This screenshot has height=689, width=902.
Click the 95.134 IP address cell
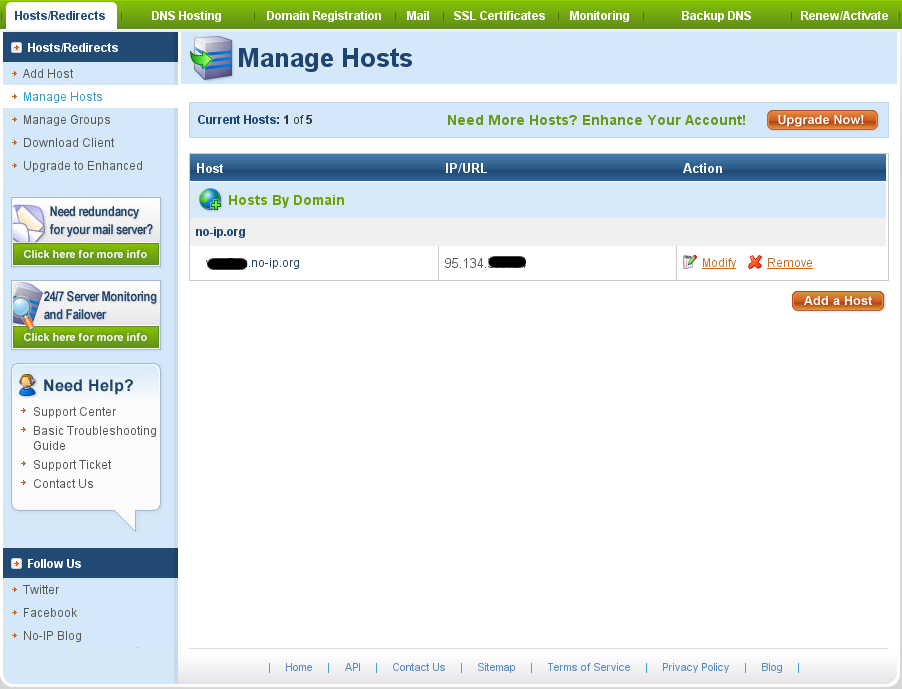coord(557,263)
